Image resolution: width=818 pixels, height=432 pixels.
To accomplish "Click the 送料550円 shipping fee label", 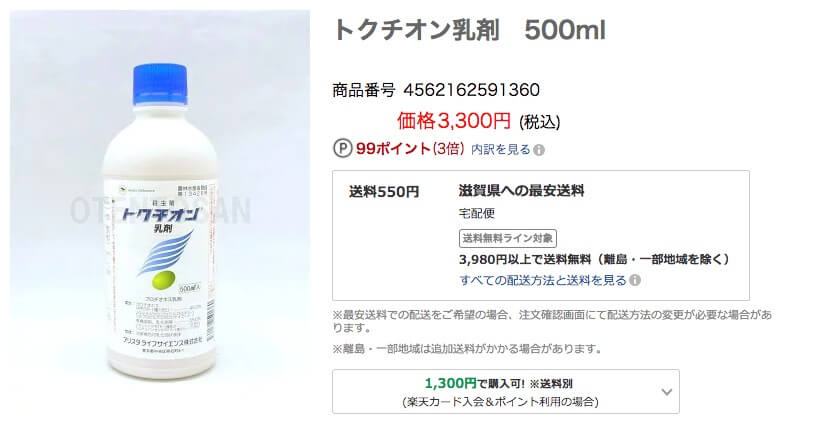I will point(384,192).
